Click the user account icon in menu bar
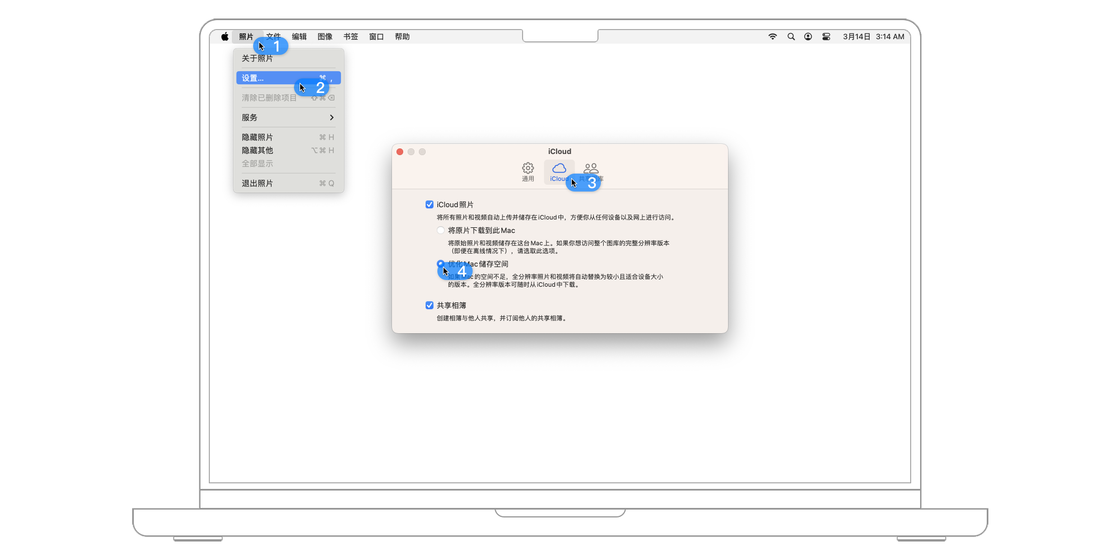 808,36
